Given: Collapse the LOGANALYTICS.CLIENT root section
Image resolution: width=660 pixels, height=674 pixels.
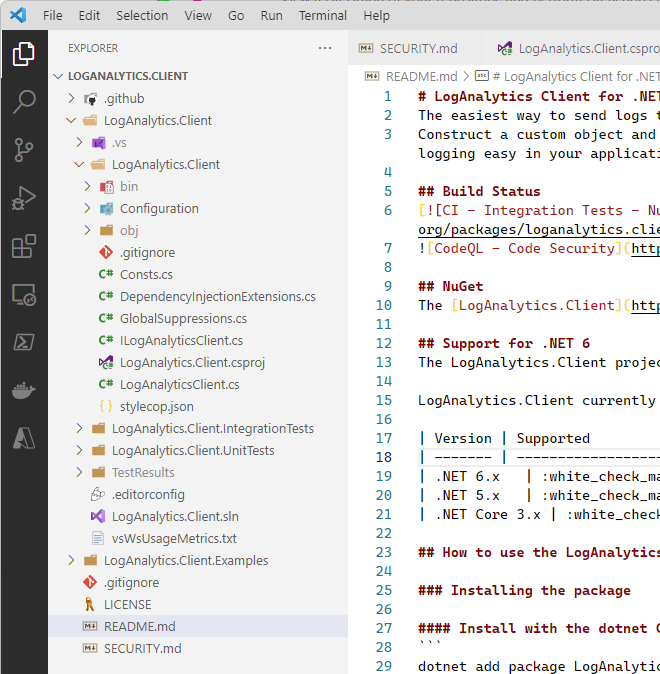Looking at the screenshot, I should pos(127,76).
